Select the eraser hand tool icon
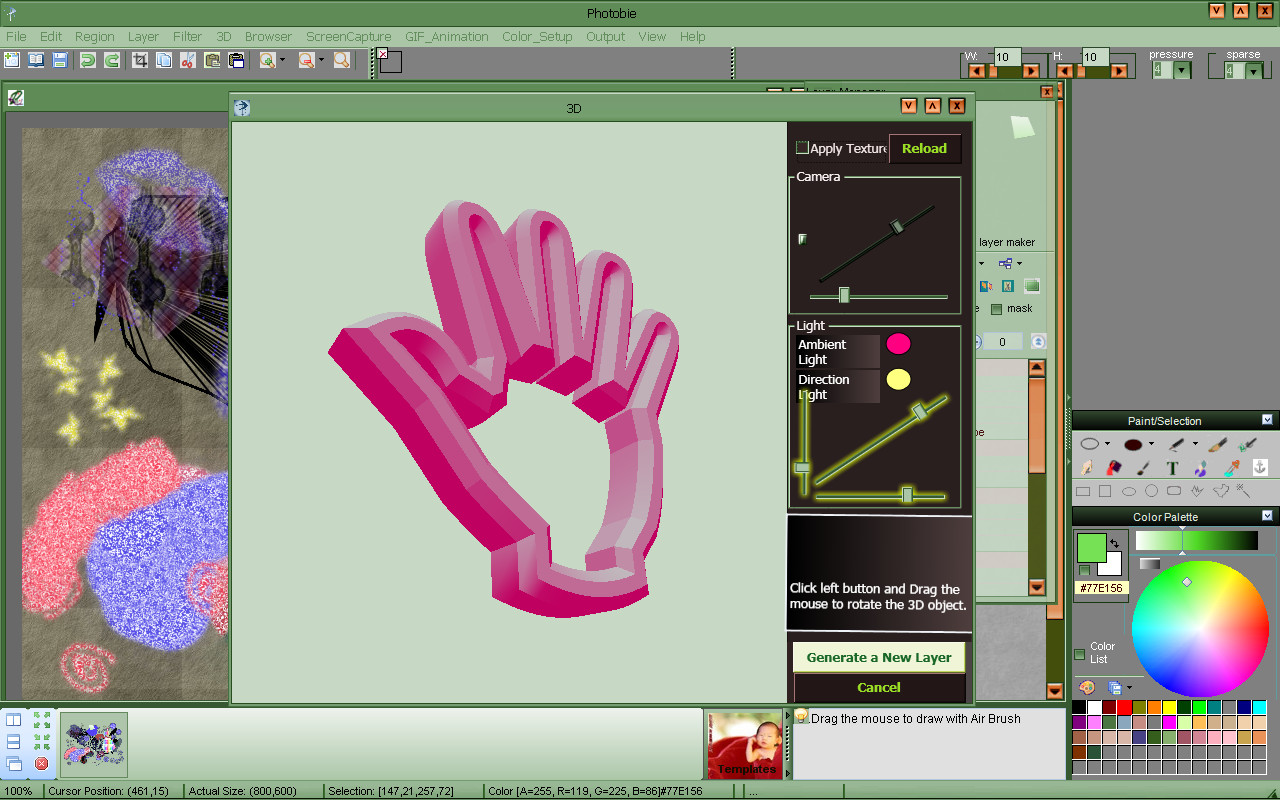Viewport: 1280px width, 800px height. (x=1085, y=467)
